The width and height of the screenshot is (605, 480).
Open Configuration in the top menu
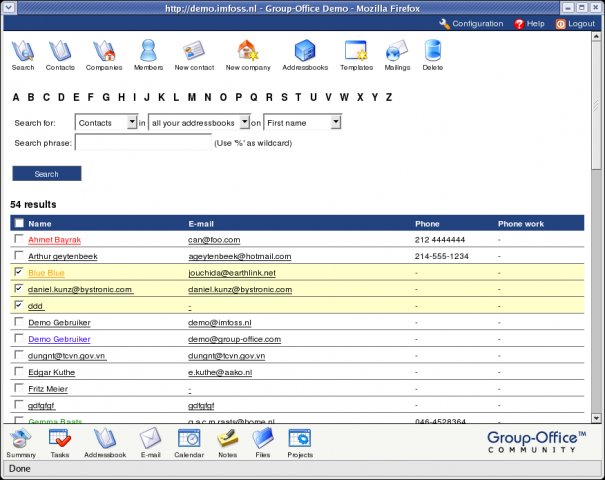(x=471, y=23)
